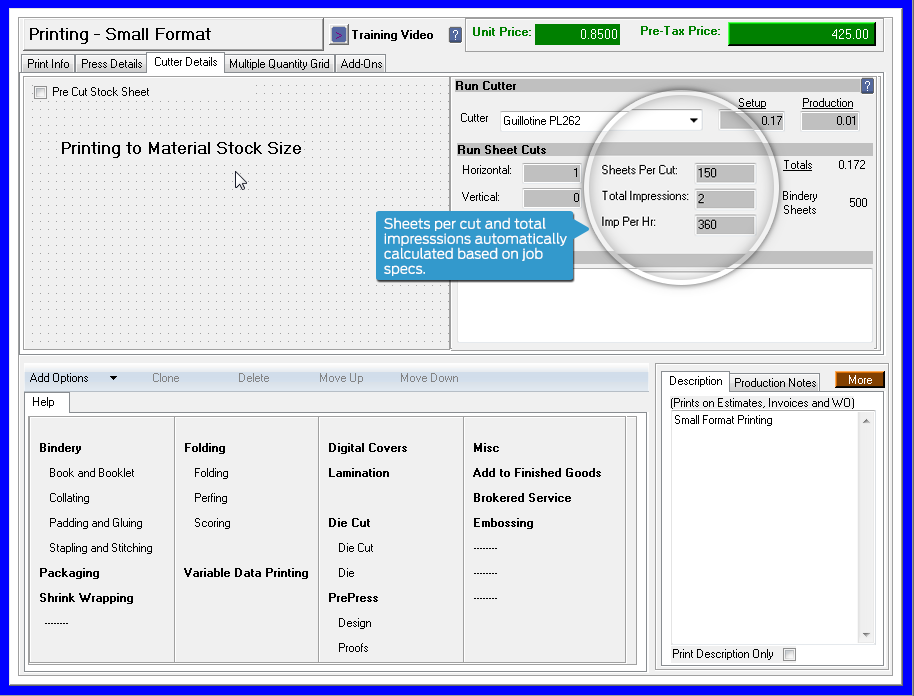
Task: Select the Multiple Quantity Grid tab
Action: tap(279, 62)
